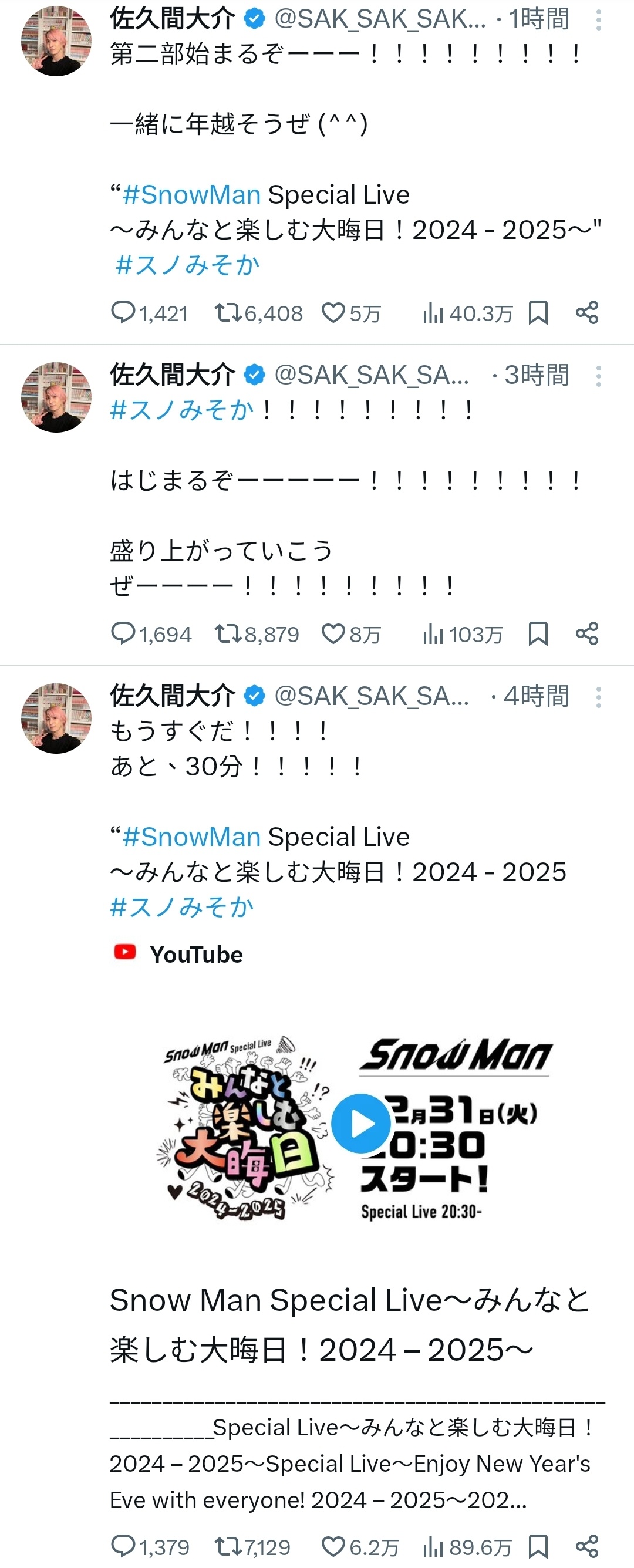The width and height of the screenshot is (634, 1568).
Task: Open YouTube link card title Snow Man Special Live
Action: [350, 1325]
